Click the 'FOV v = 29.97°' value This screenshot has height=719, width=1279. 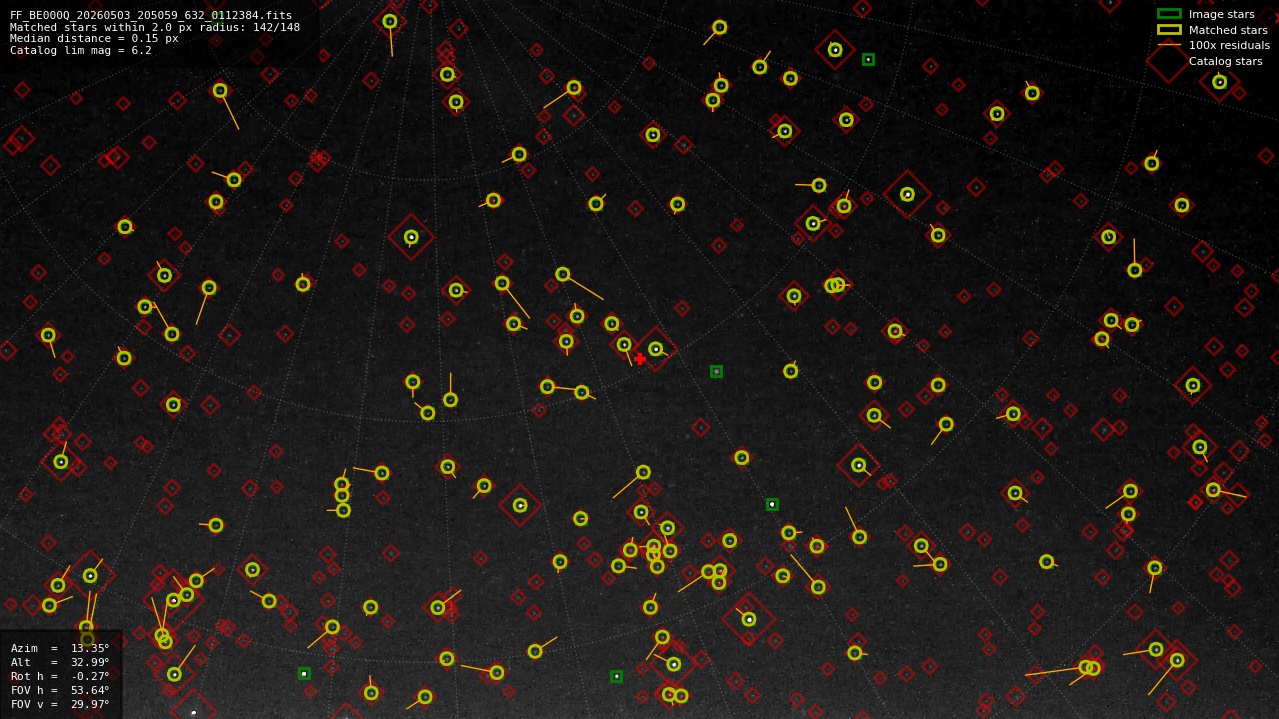pos(60,704)
